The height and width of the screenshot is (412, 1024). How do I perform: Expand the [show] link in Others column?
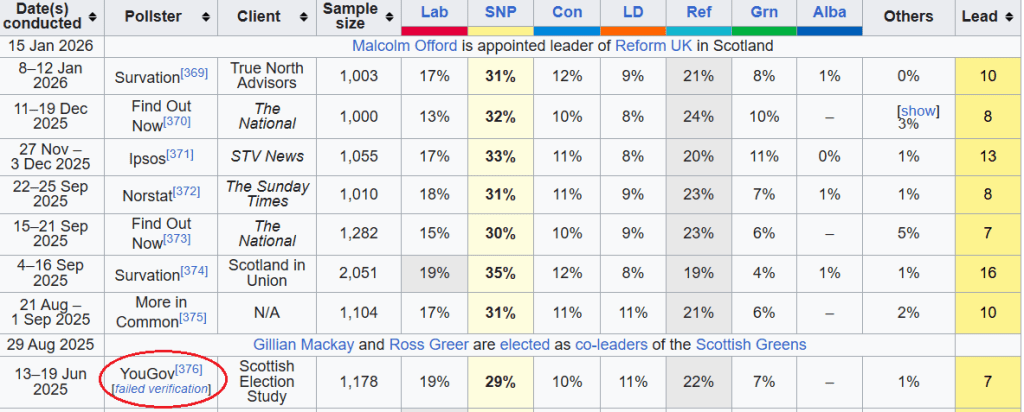[919, 110]
